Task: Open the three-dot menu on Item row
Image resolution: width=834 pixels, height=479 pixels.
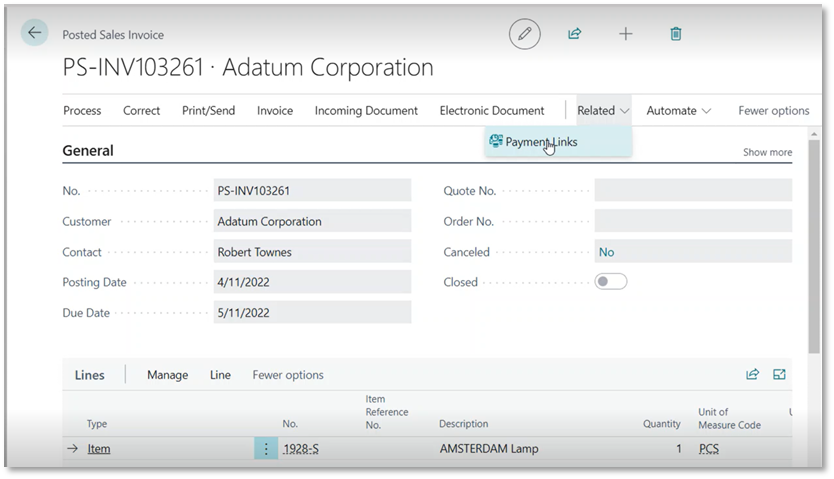Action: coord(266,449)
